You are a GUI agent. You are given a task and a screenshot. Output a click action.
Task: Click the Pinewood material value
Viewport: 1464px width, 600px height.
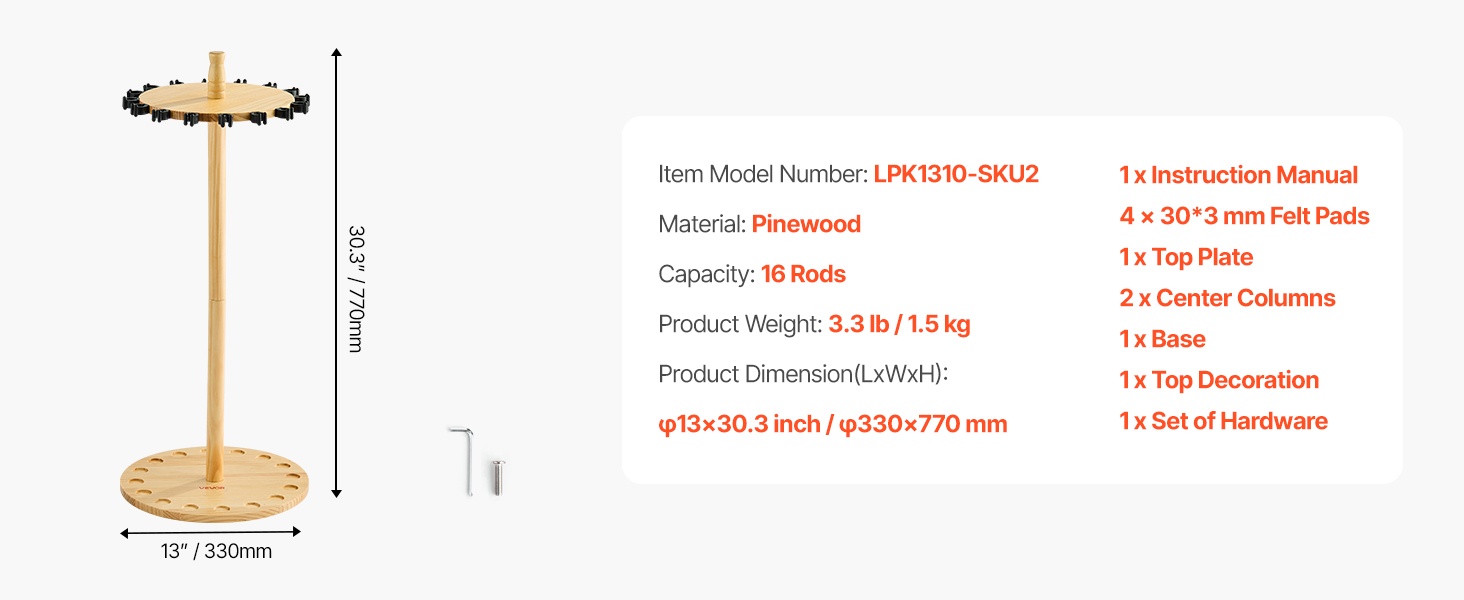point(806,224)
